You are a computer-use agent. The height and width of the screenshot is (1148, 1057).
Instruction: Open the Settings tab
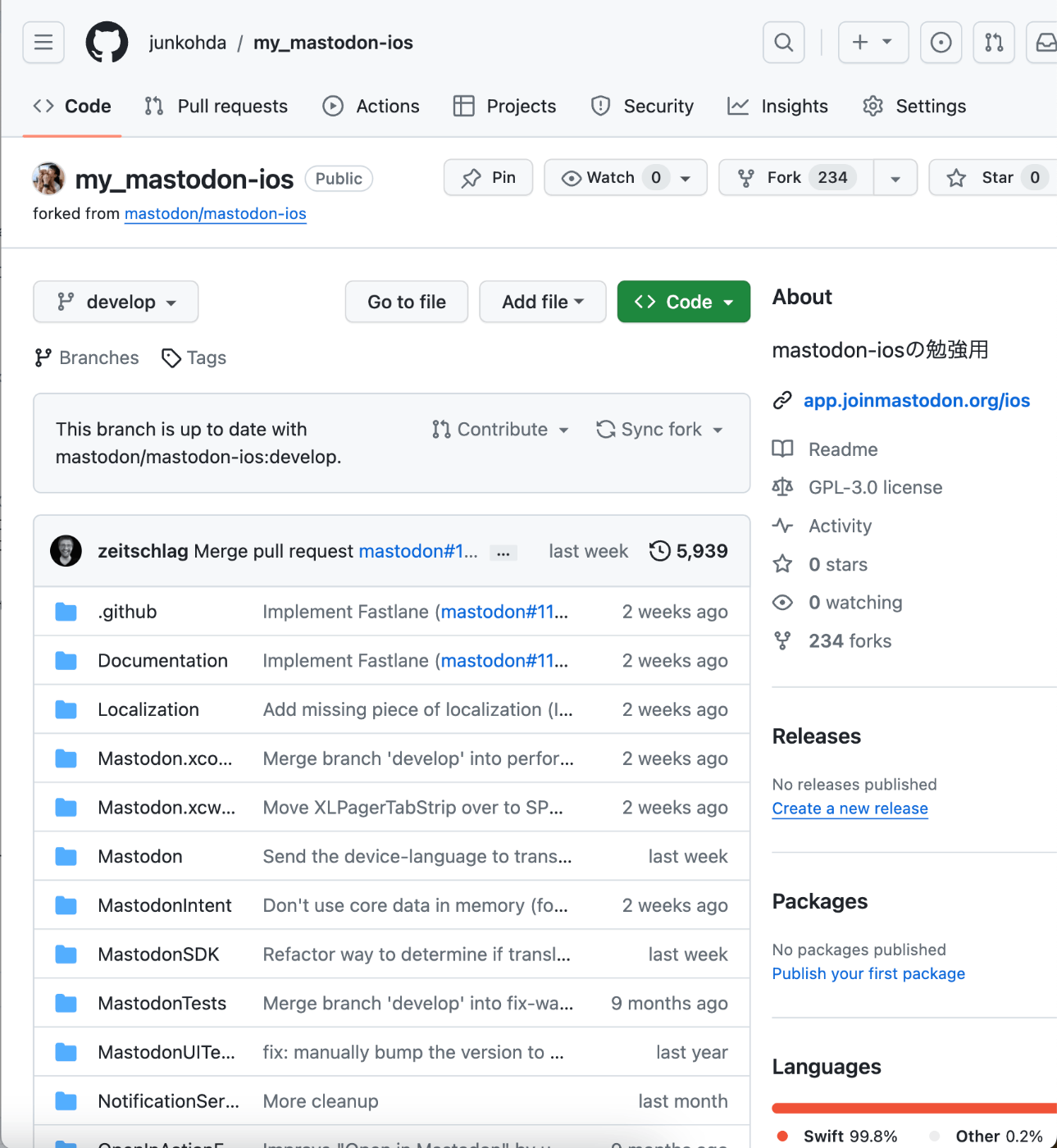click(915, 106)
